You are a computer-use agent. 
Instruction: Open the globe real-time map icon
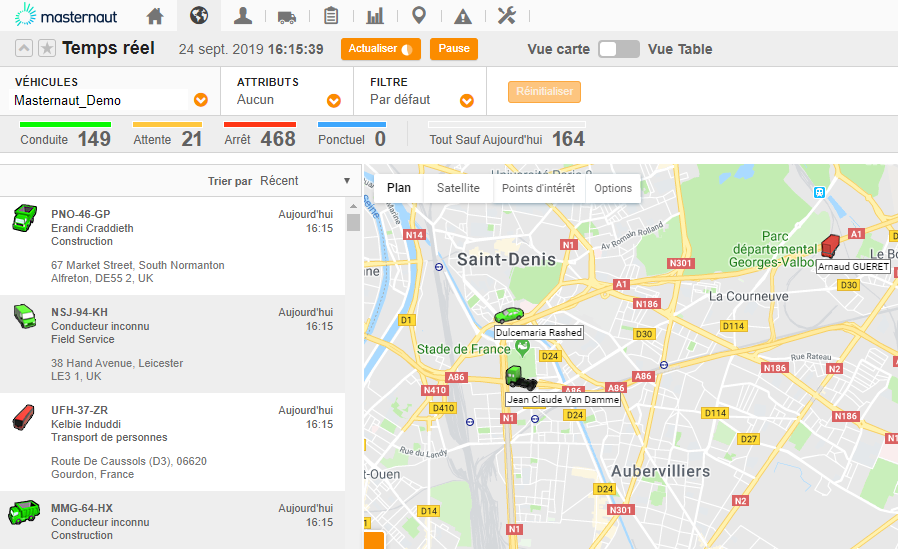pyautogui.click(x=199, y=15)
